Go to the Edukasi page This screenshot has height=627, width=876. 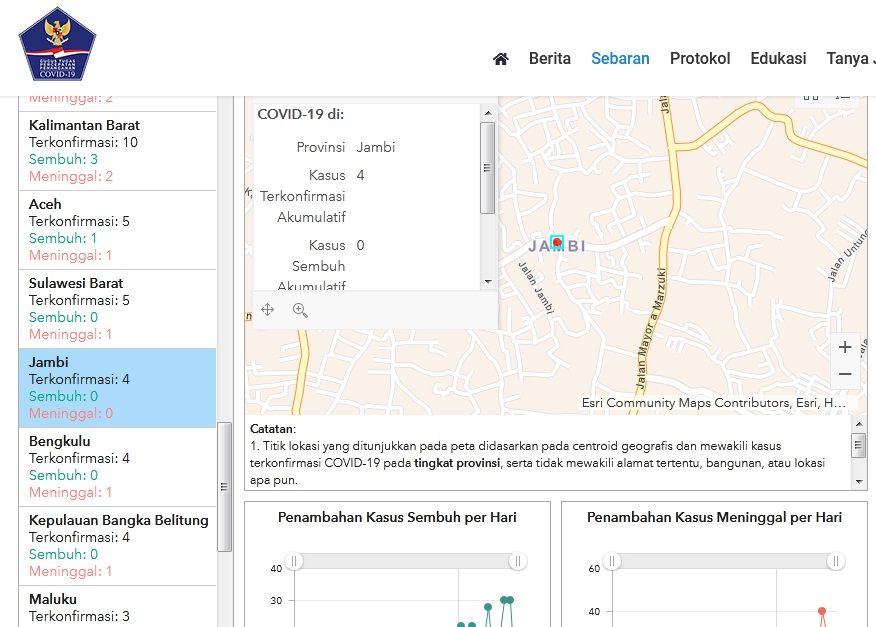coord(778,59)
